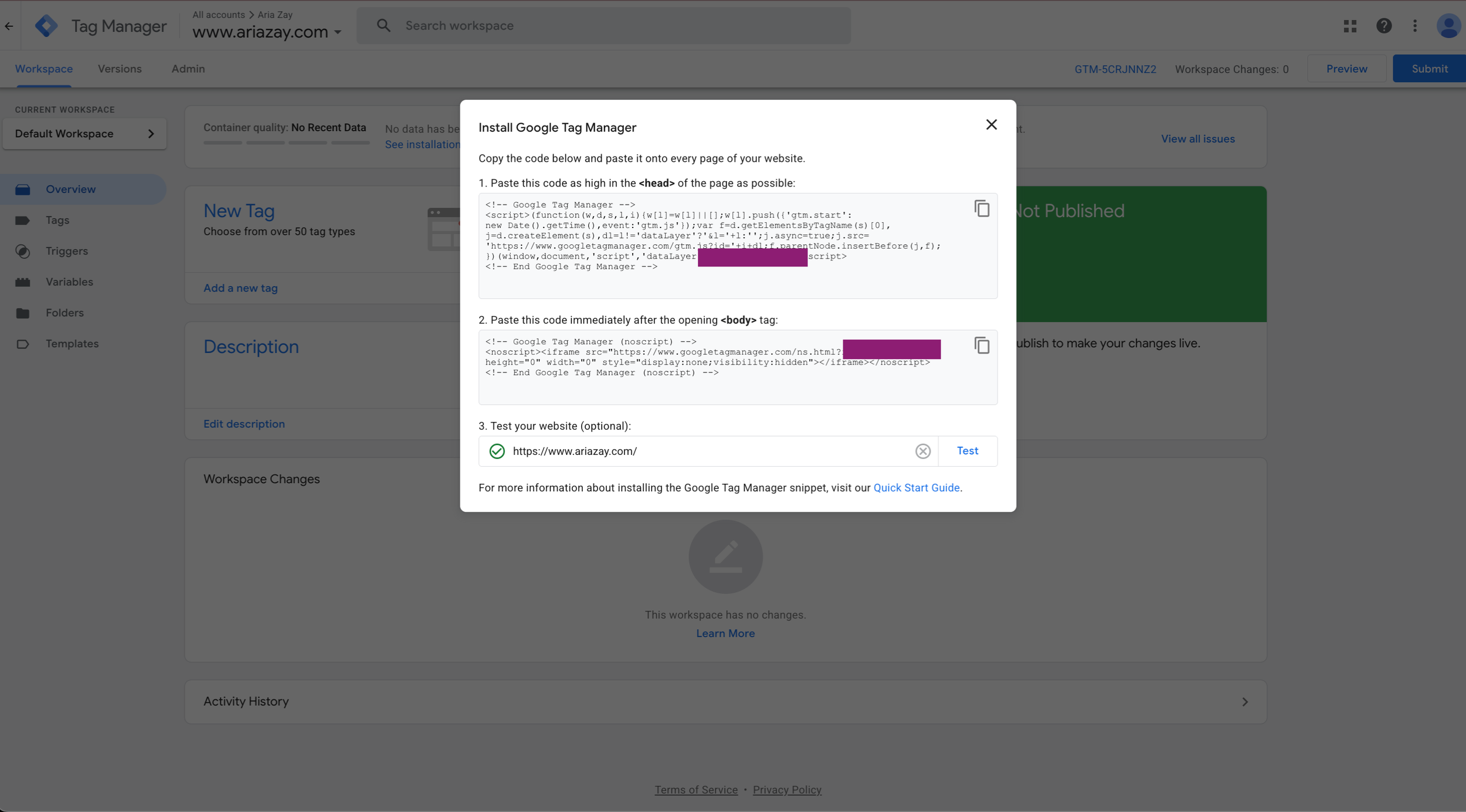Open Triggers in the sidebar

click(x=66, y=251)
